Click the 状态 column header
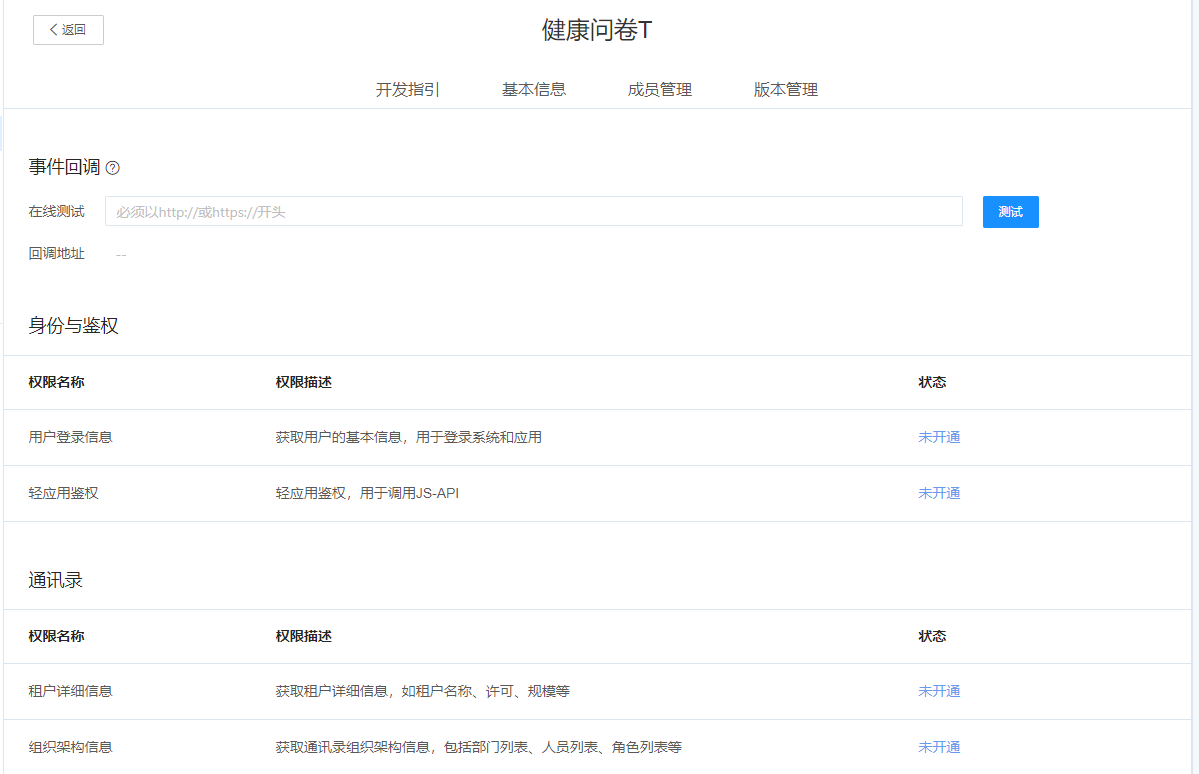1199x774 pixels. coord(931,382)
